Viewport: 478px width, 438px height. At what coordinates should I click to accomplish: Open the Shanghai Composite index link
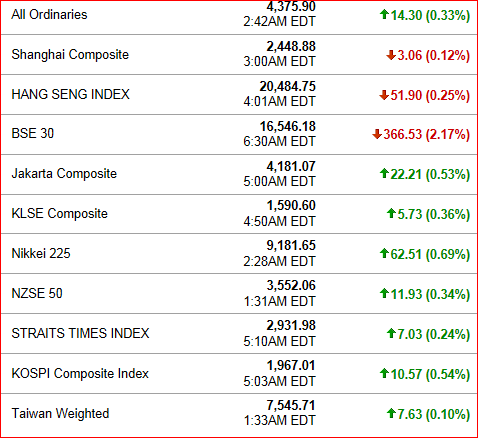70,54
